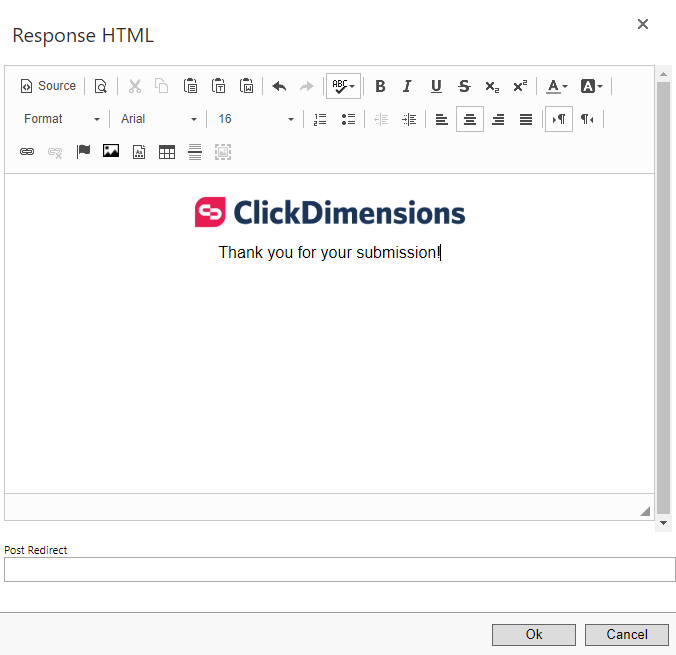The height and width of the screenshot is (655, 676).
Task: Set text direction left to right
Action: click(559, 119)
